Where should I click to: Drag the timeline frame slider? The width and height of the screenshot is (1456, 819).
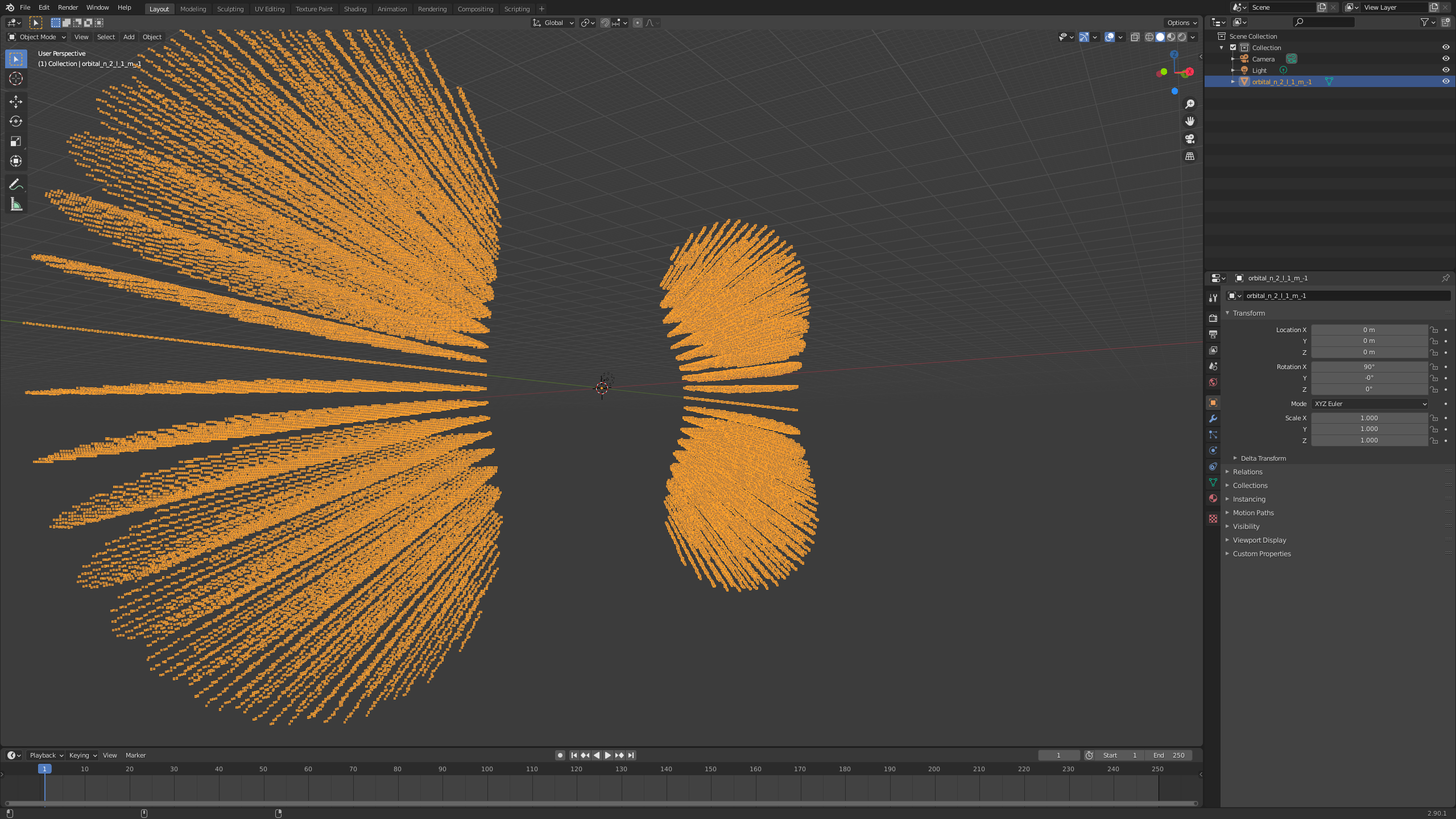coord(44,769)
